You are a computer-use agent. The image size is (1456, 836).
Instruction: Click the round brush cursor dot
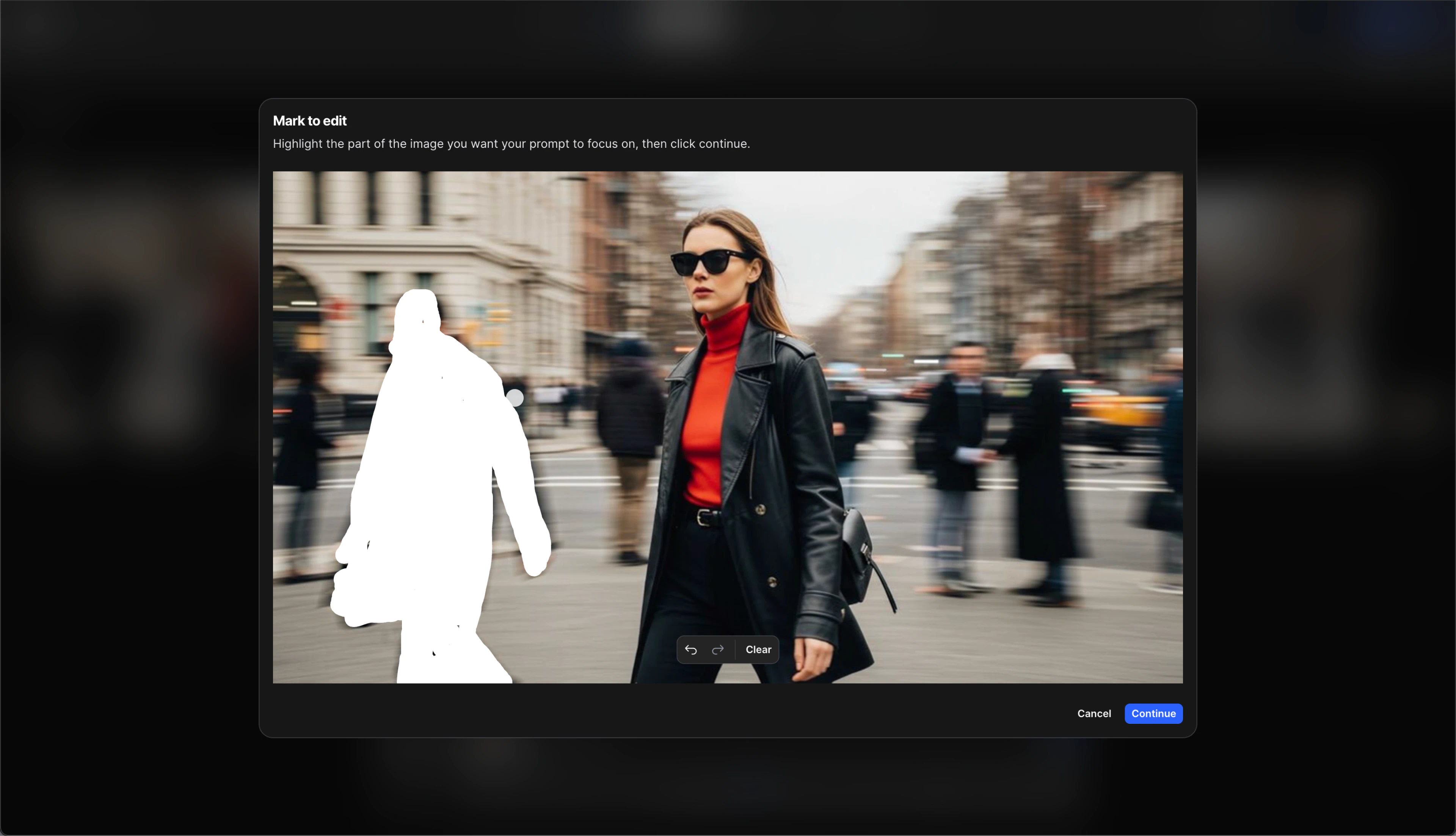coord(515,398)
